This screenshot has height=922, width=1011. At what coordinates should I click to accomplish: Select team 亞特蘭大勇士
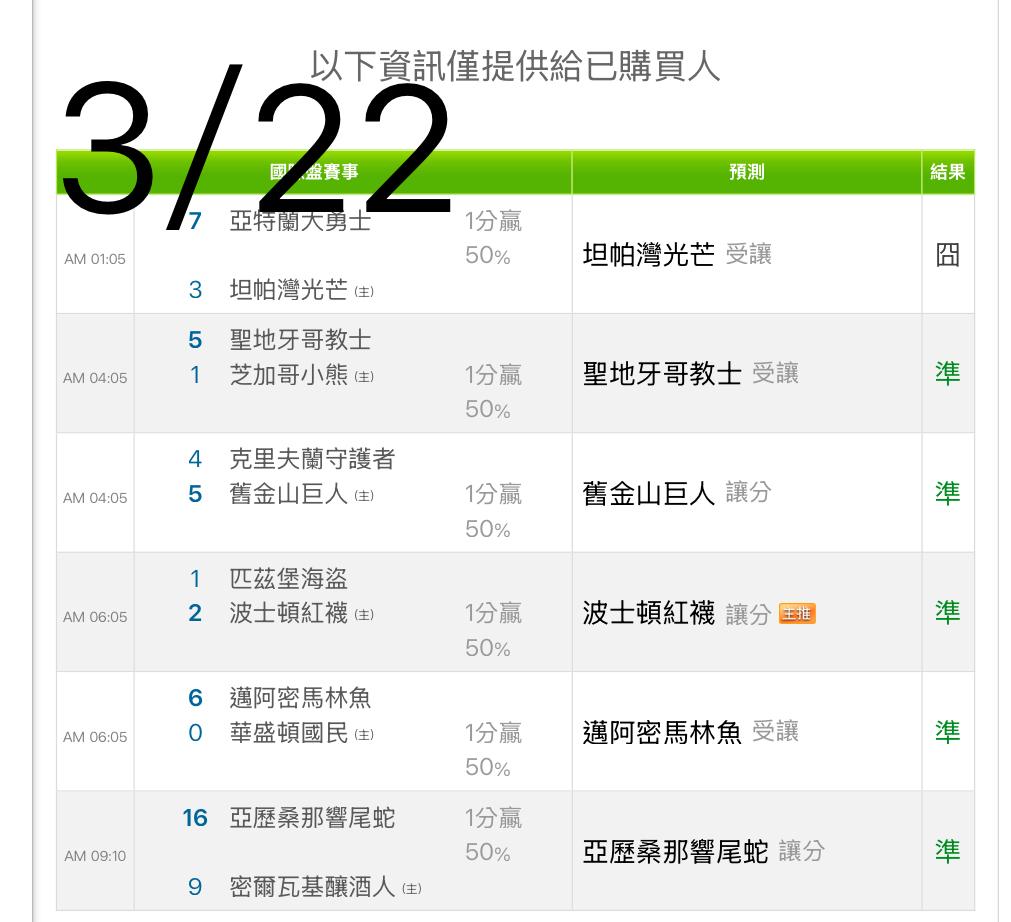pyautogui.click(x=300, y=221)
